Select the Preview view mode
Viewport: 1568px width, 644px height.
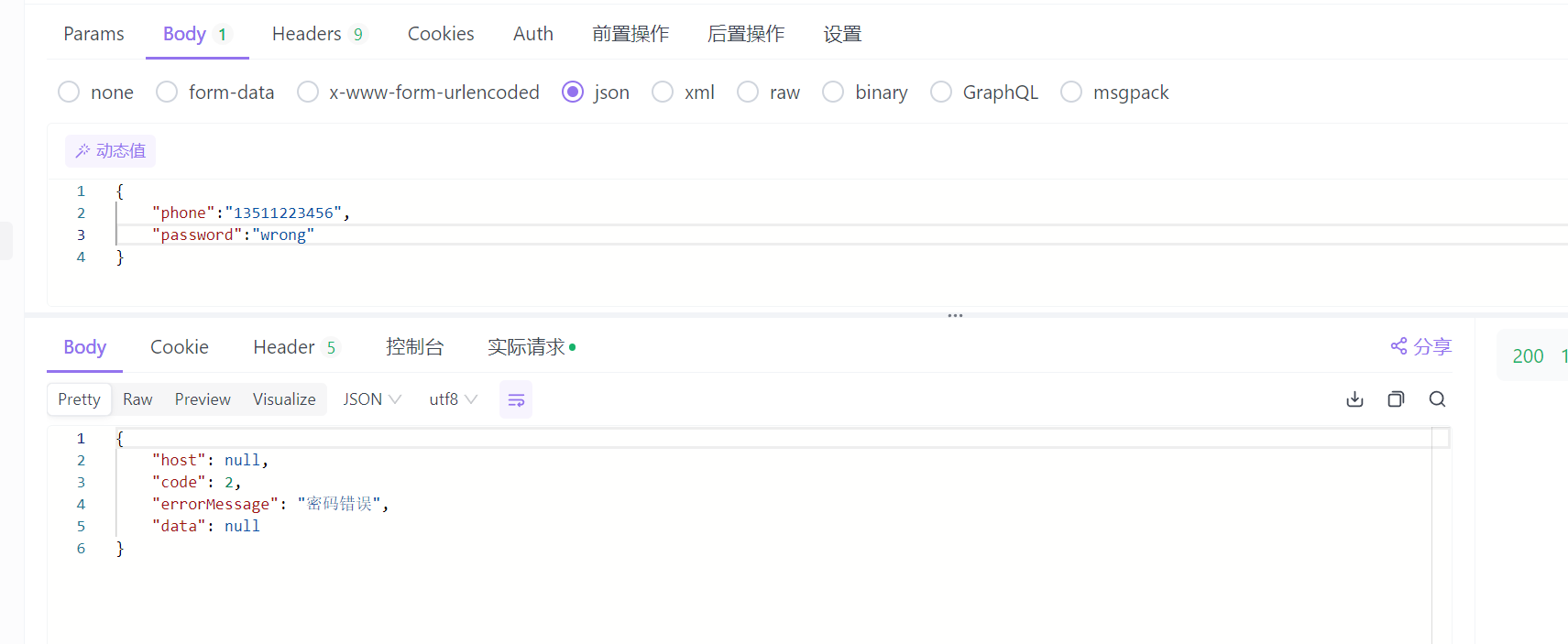(x=203, y=399)
